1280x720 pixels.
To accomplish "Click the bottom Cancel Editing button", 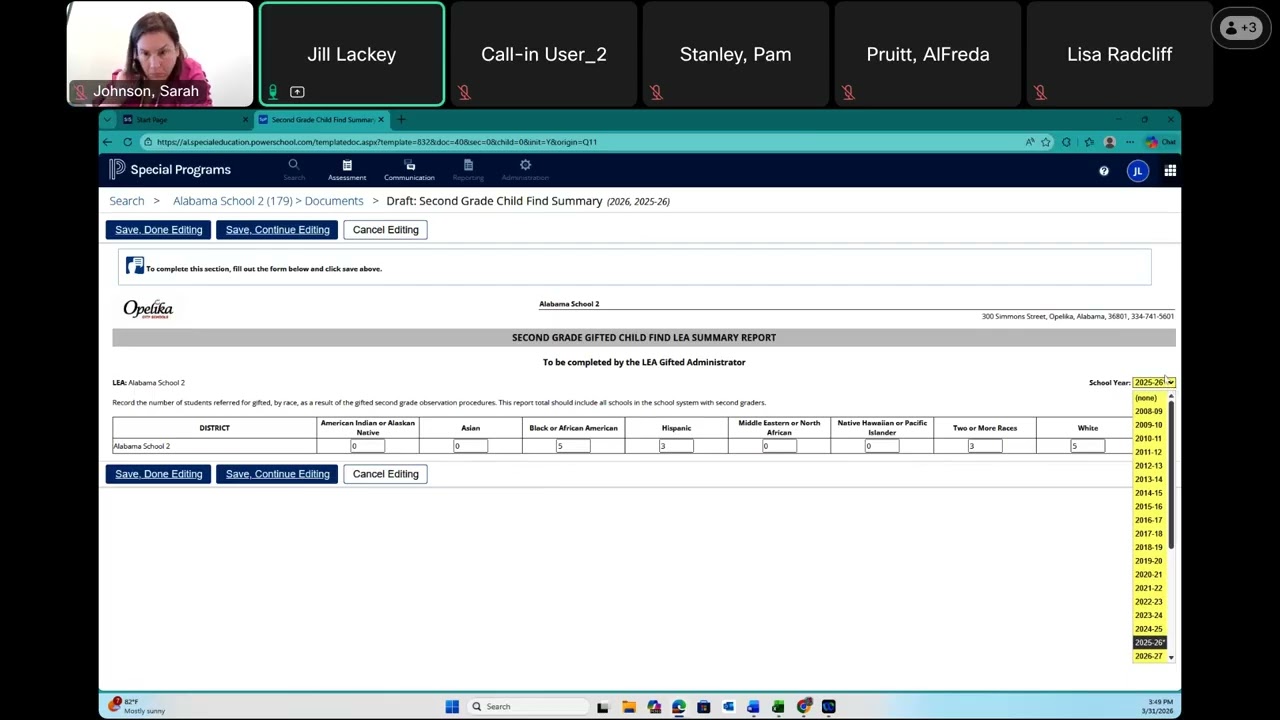I will point(385,474).
